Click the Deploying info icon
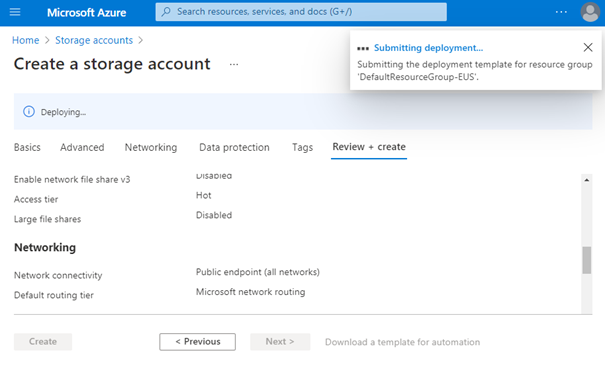Image resolution: width=605 pixels, height=371 pixels. pos(29,112)
